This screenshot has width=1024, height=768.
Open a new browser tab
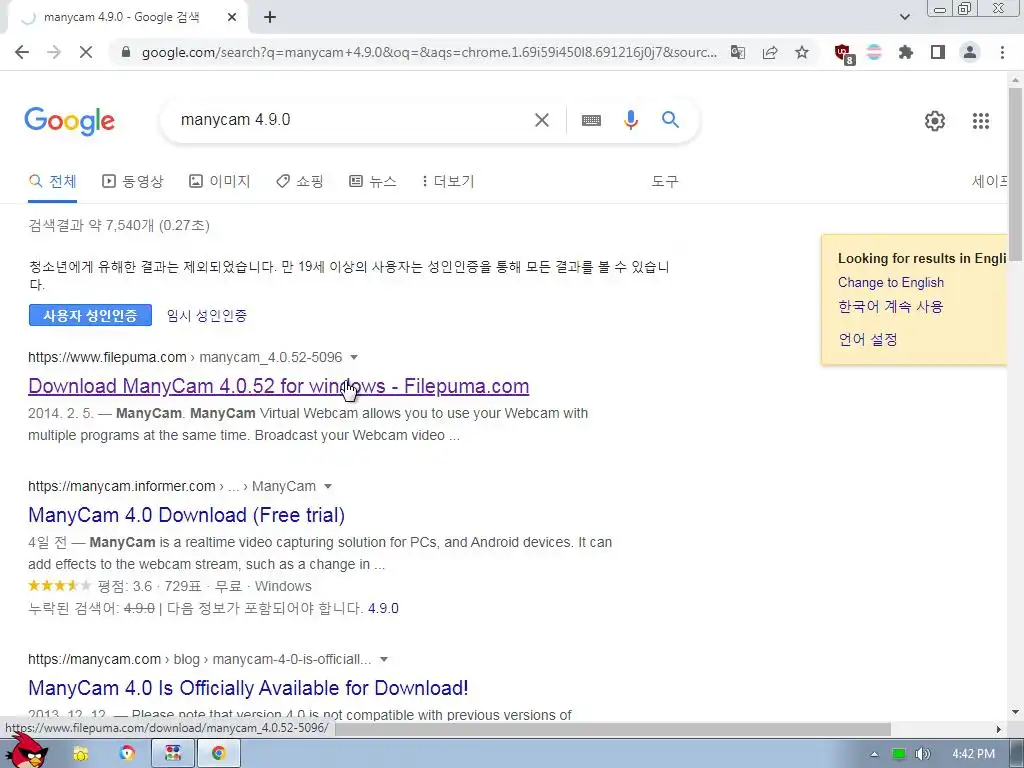click(270, 17)
